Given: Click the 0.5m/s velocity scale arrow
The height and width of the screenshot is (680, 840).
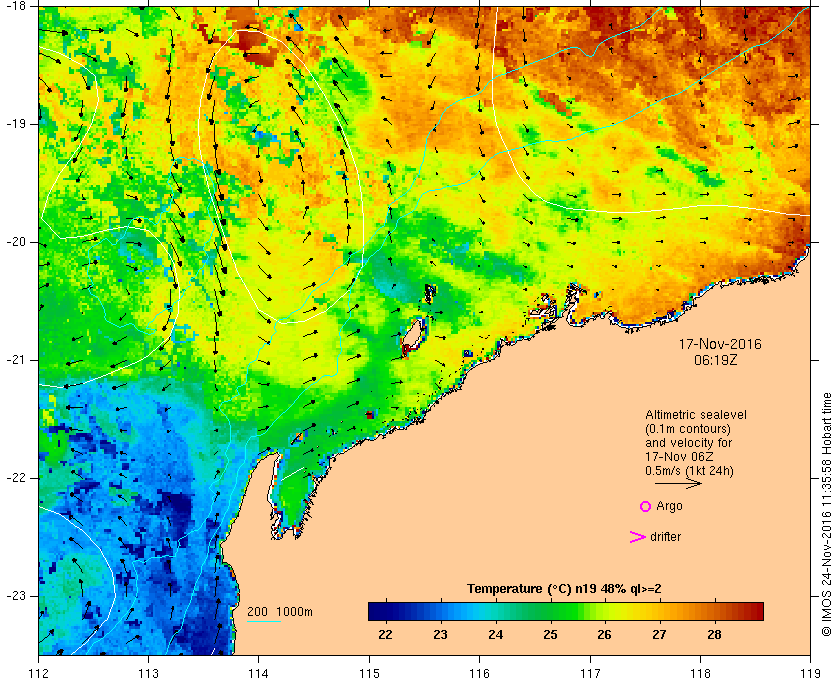Looking at the screenshot, I should click(678, 483).
